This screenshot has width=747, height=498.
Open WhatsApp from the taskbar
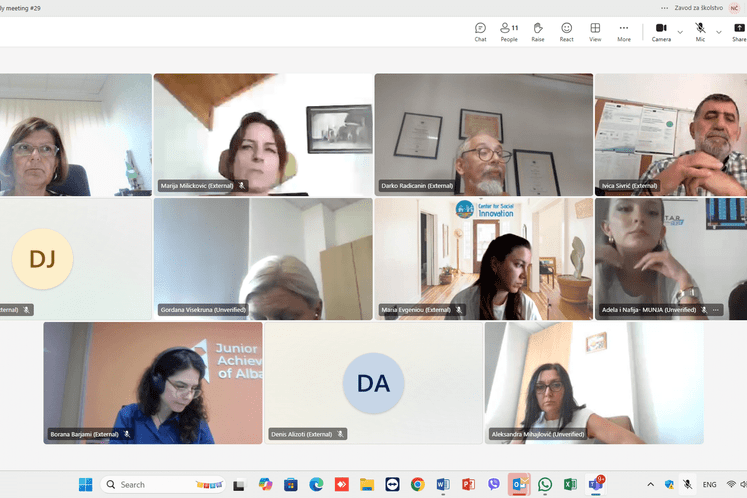(x=545, y=485)
